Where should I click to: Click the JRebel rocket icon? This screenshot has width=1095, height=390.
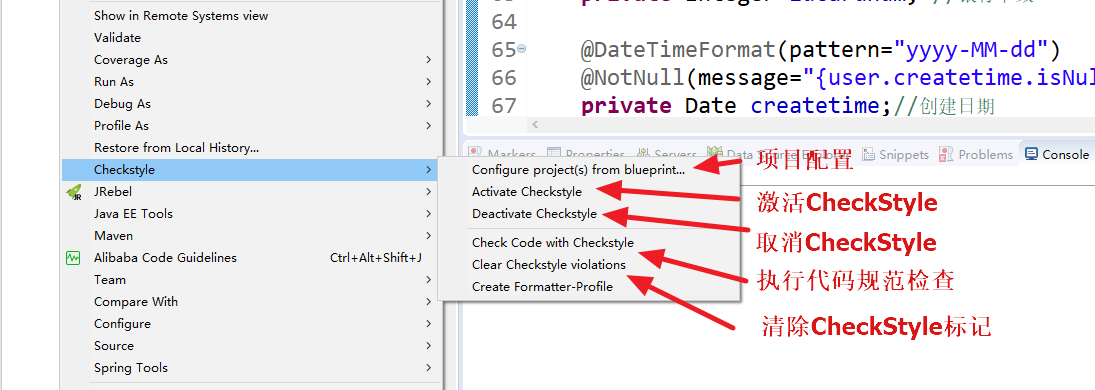click(74, 192)
